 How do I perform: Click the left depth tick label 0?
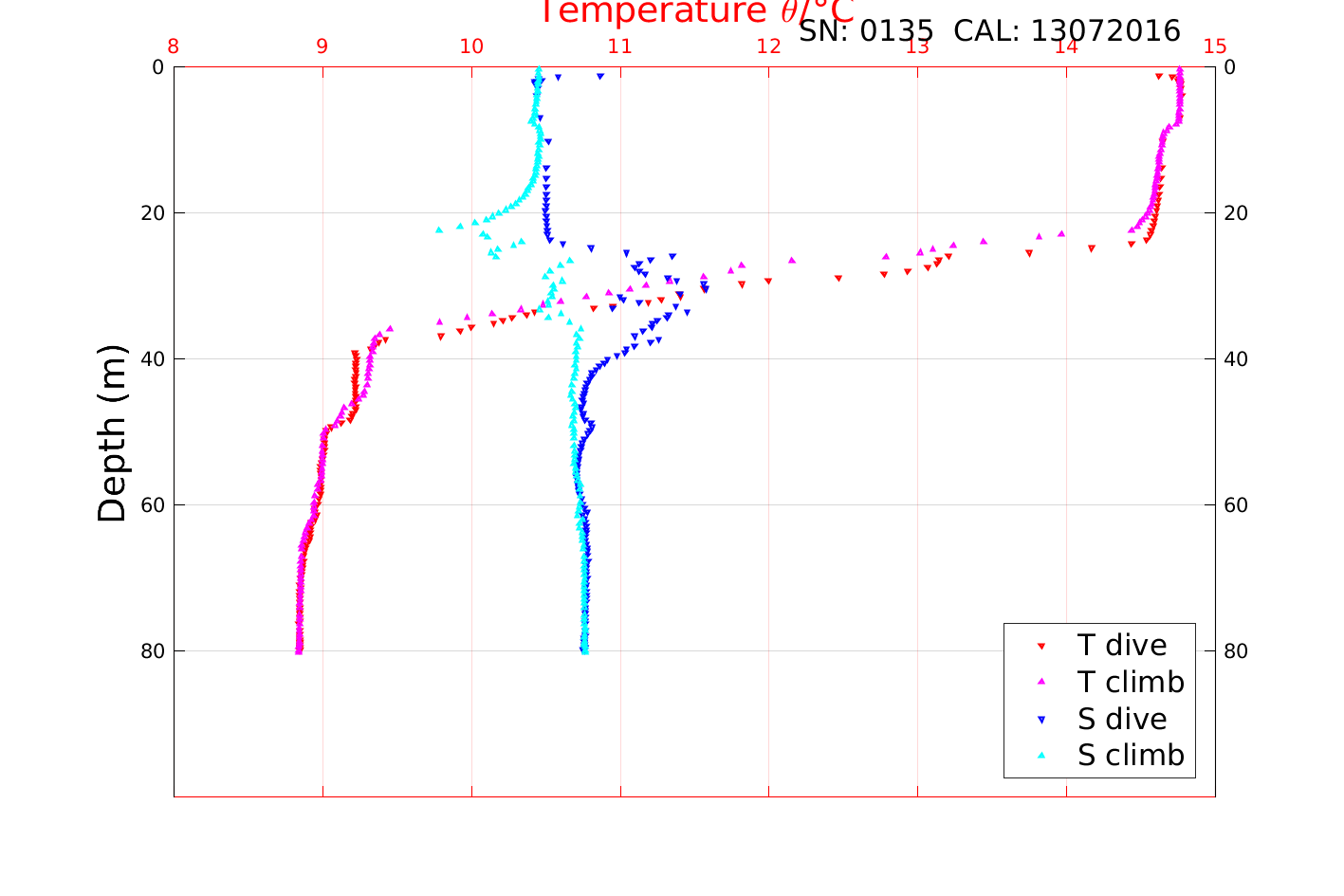click(158, 67)
